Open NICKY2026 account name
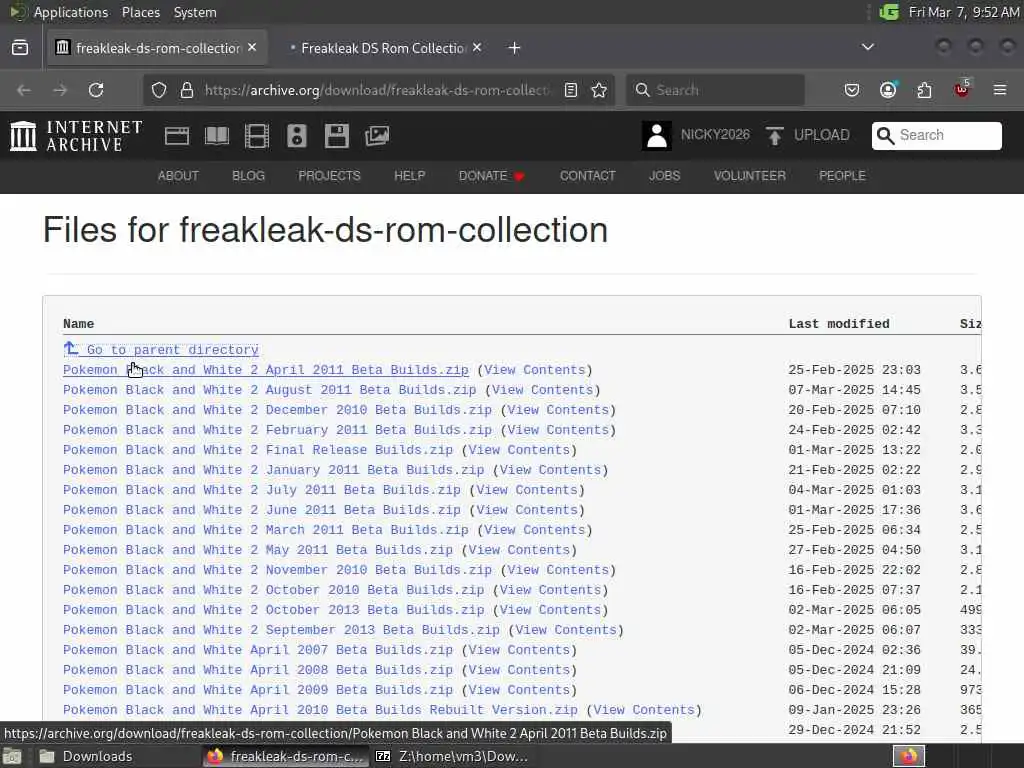The height and width of the screenshot is (768, 1024). click(x=715, y=135)
